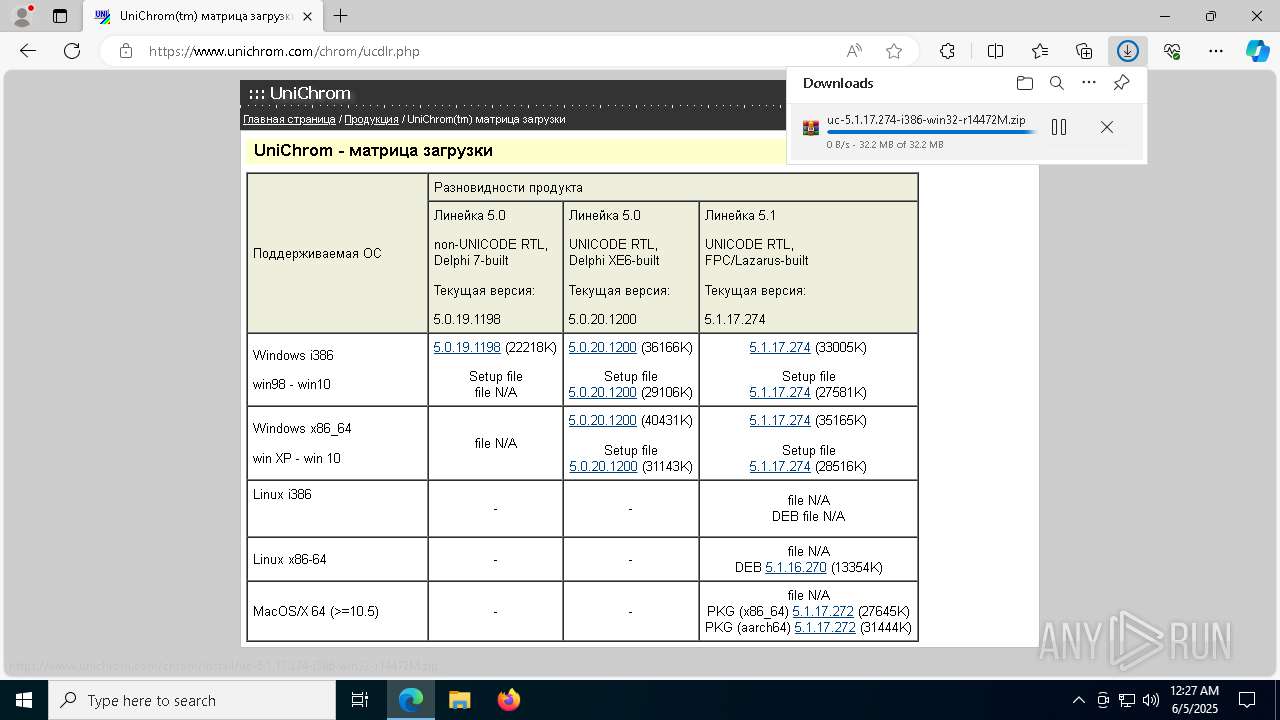The width and height of the screenshot is (1280, 720).
Task: Pause the uc-5.1.17.274 zip download
Action: click(x=1059, y=127)
